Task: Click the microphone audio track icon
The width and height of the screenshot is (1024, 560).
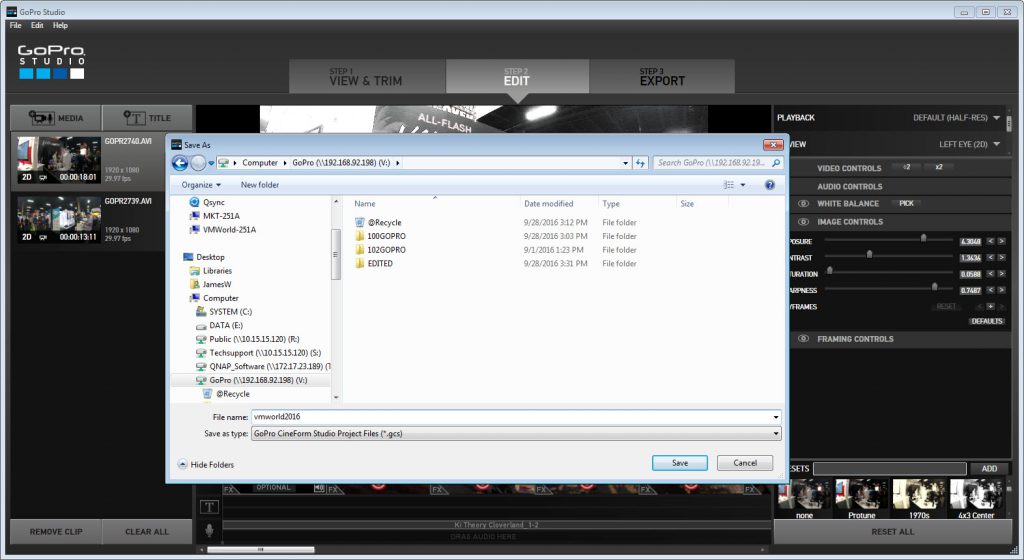Action: pos(210,530)
